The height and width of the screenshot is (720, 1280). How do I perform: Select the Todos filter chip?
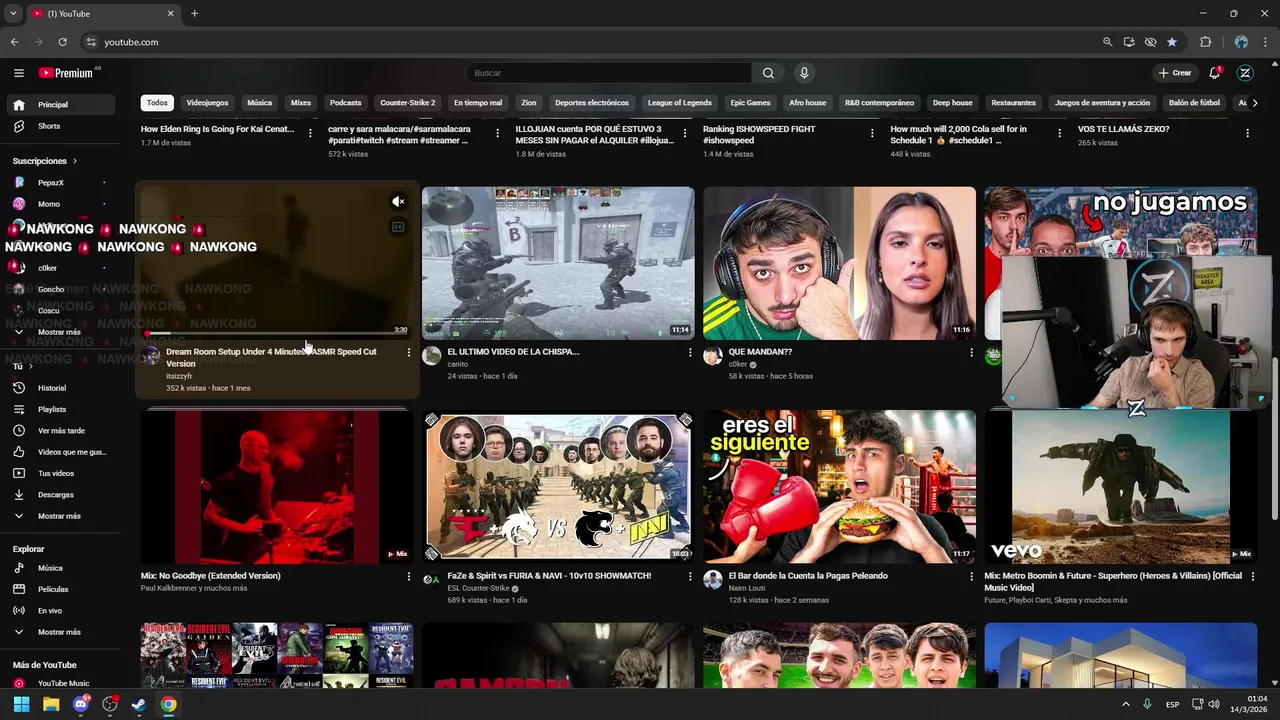point(157,103)
